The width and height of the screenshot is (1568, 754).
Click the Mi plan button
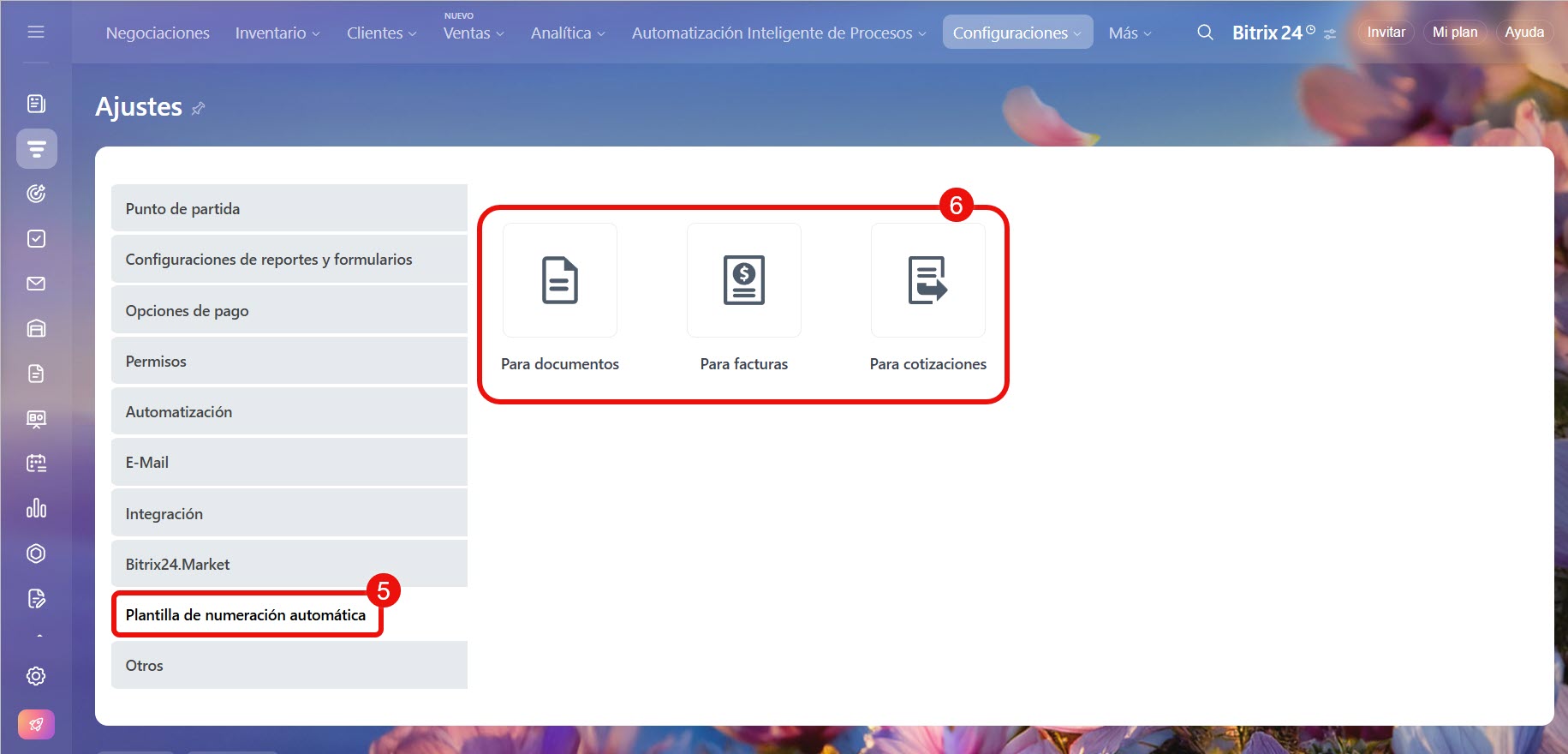tap(1454, 33)
